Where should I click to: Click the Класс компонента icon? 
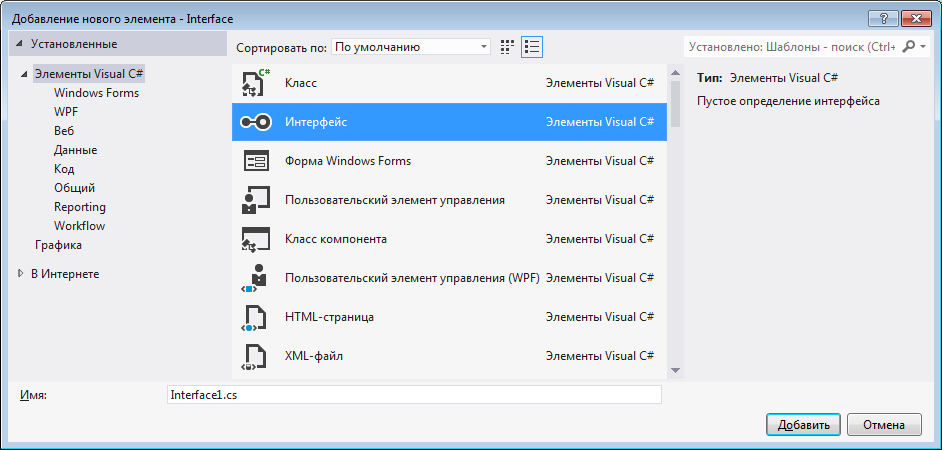point(256,240)
